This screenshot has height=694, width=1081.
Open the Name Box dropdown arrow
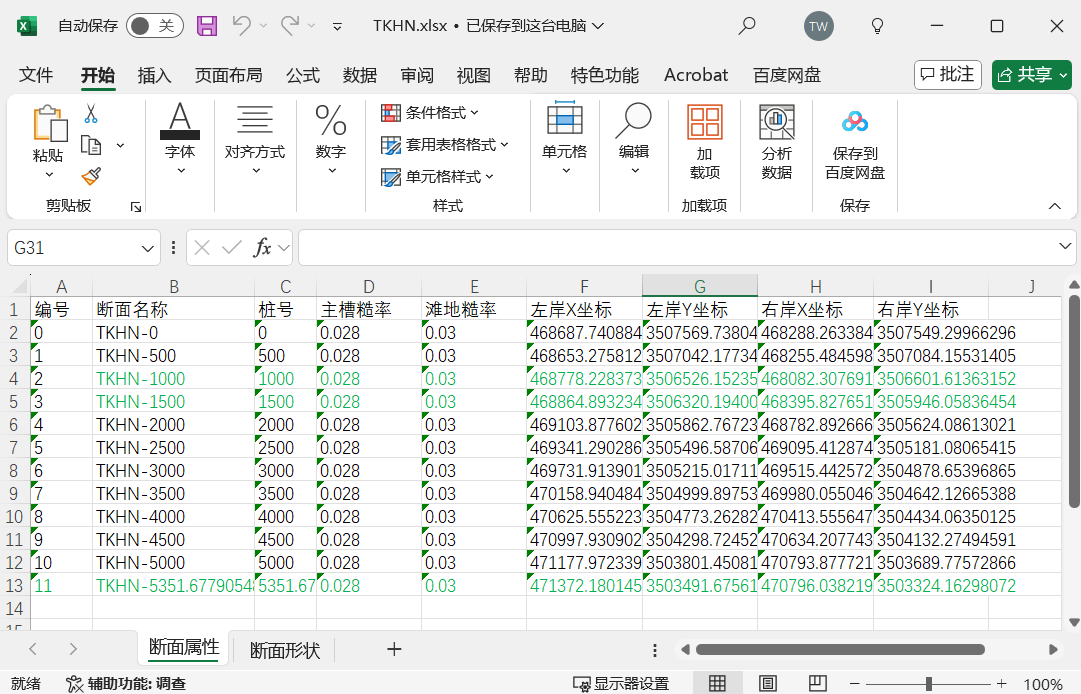click(x=148, y=248)
